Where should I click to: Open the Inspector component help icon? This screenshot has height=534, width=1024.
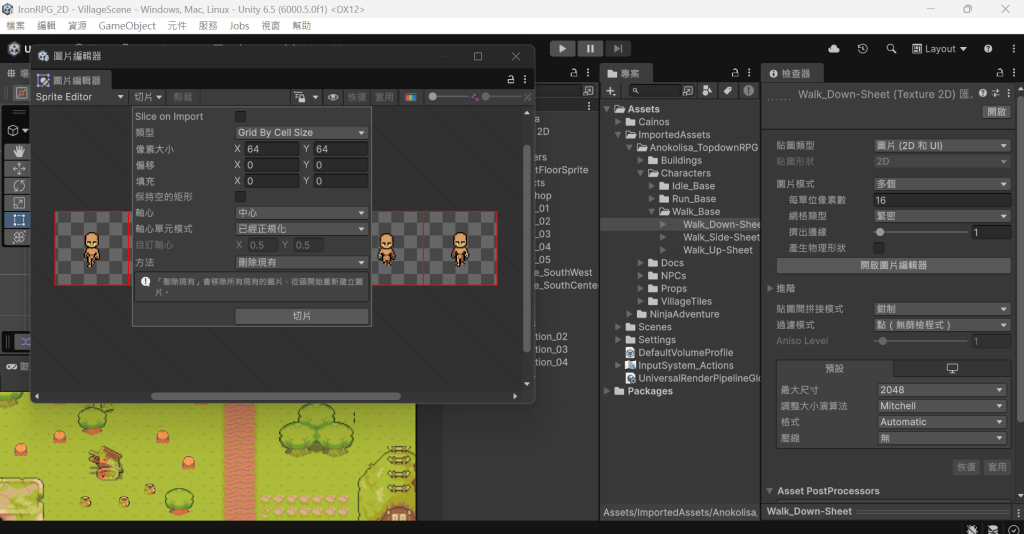(x=983, y=94)
